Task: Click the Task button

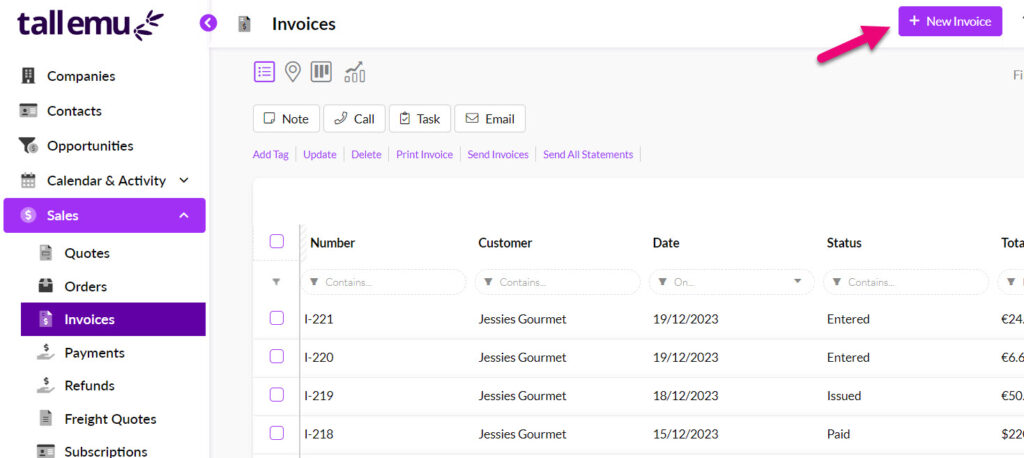Action: (419, 118)
